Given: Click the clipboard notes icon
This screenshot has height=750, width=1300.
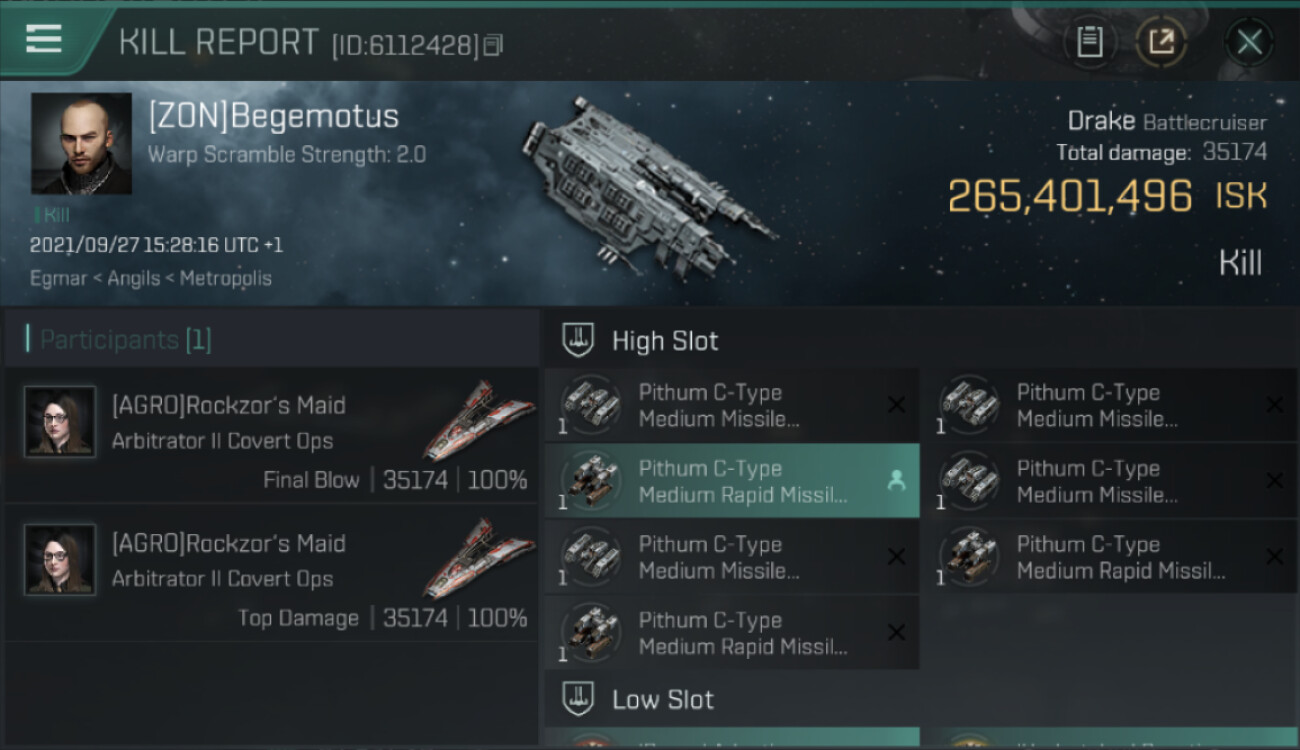Looking at the screenshot, I should point(1089,42).
